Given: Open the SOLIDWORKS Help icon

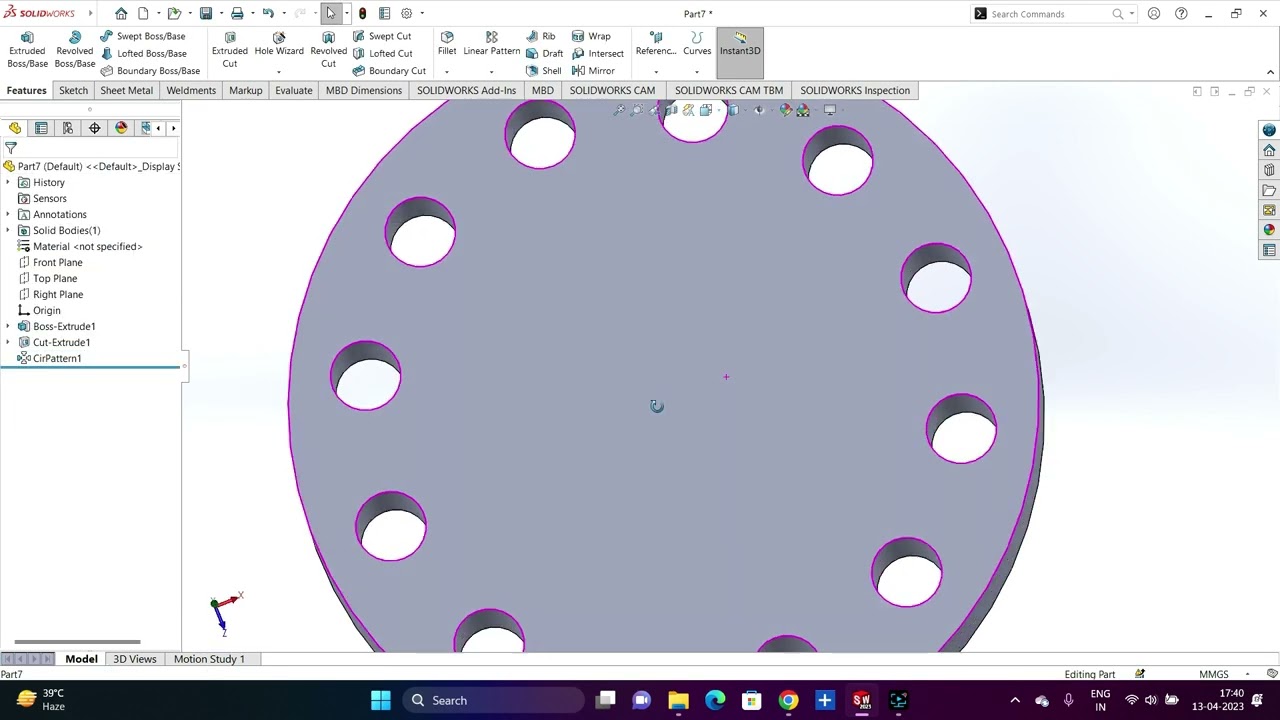Looking at the screenshot, I should click(1181, 13).
